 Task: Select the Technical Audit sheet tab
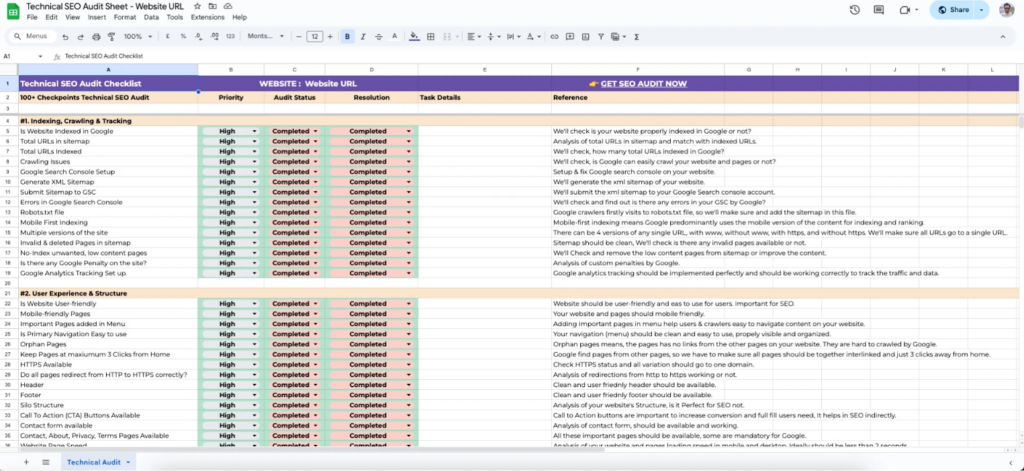(96, 462)
